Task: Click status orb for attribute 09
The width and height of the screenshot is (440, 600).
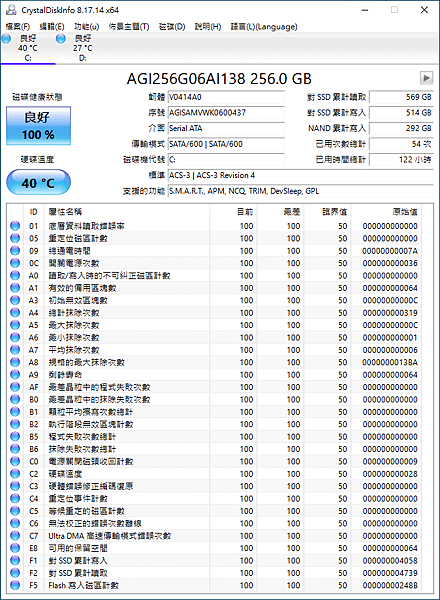Action: click(x=15, y=251)
